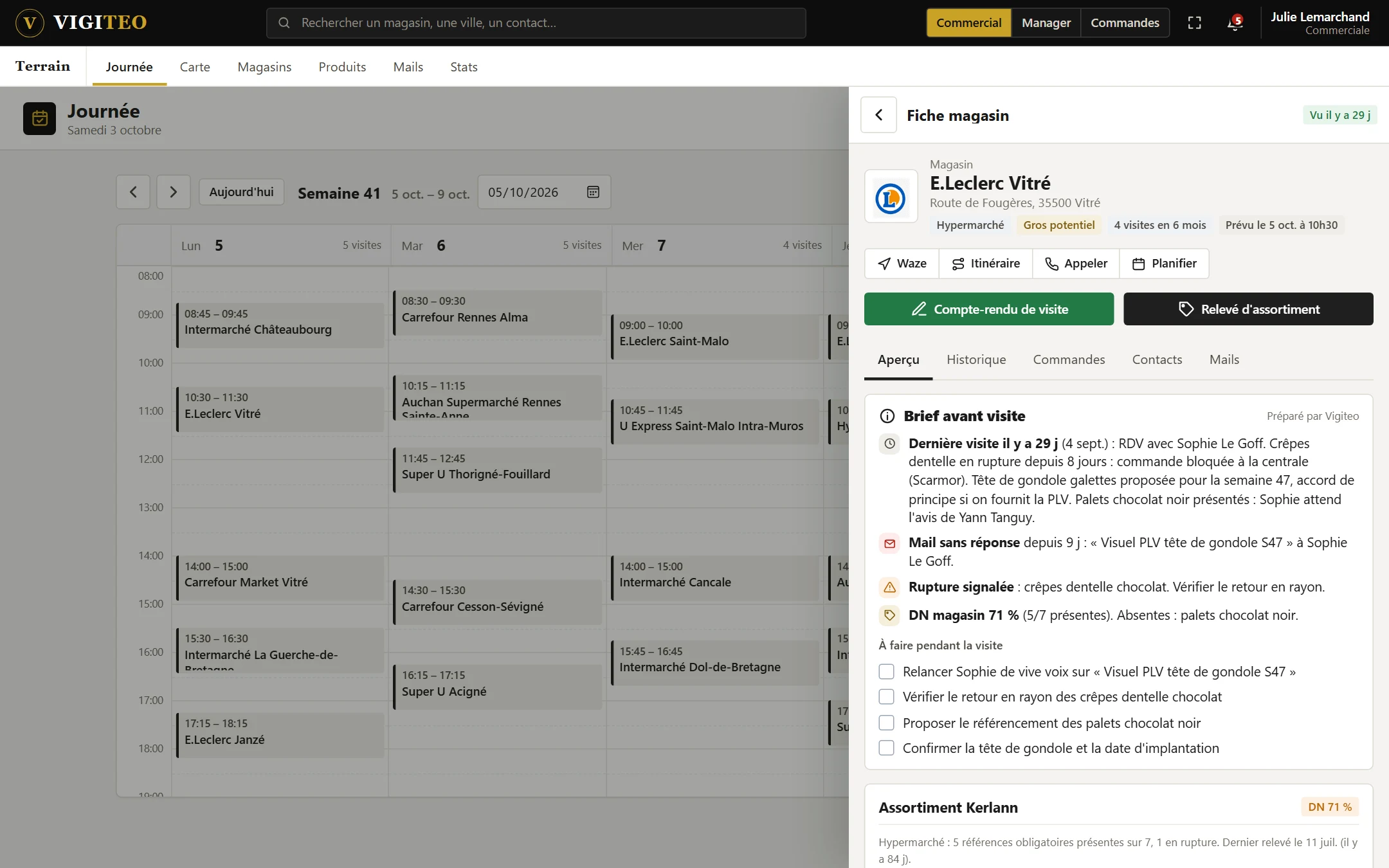Click the store search input field
This screenshot has height=868, width=1389.
coord(536,23)
